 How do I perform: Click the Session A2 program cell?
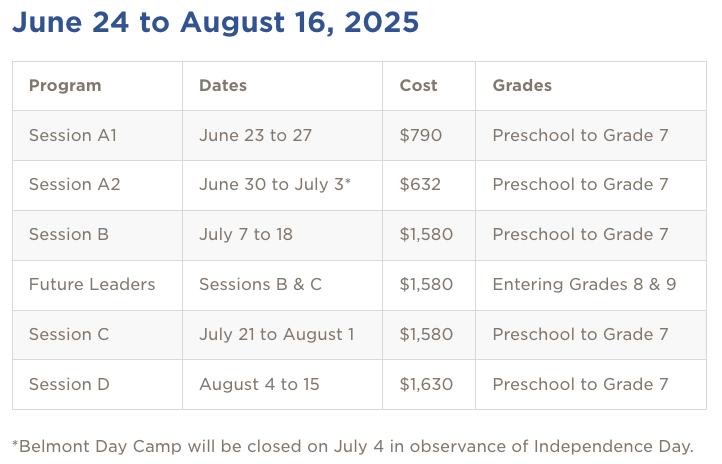74,185
